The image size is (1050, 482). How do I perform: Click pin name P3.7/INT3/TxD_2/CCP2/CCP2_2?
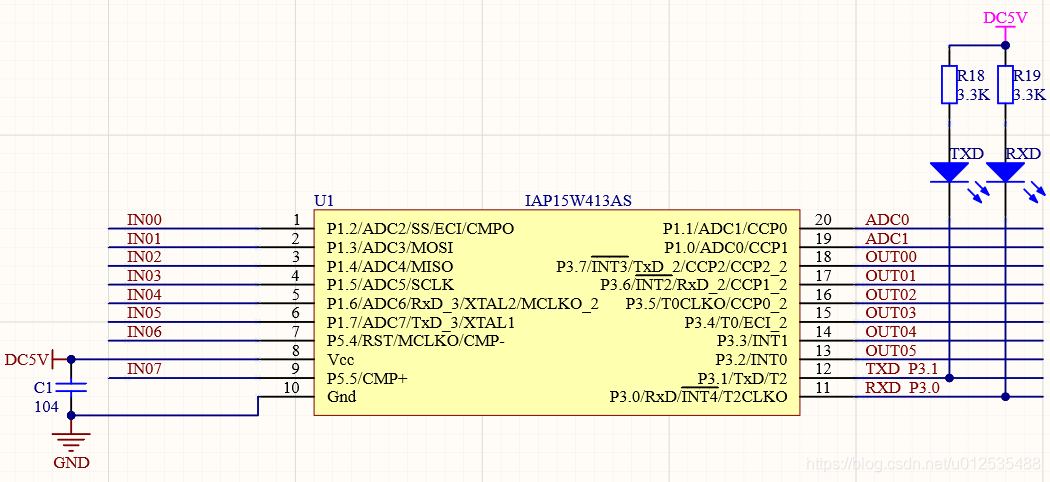coord(672,266)
